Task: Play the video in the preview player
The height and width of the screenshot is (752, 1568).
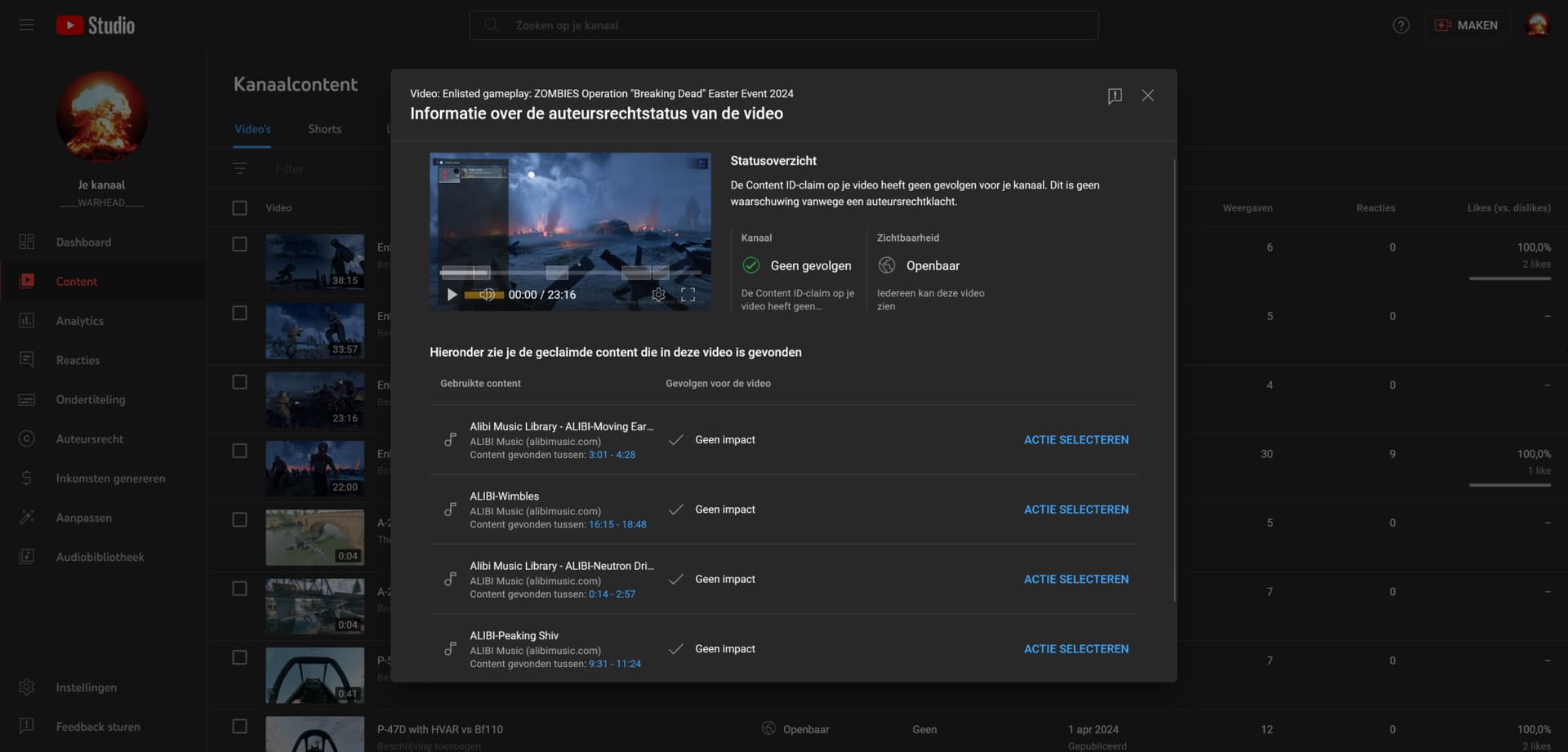Action: [x=452, y=295]
